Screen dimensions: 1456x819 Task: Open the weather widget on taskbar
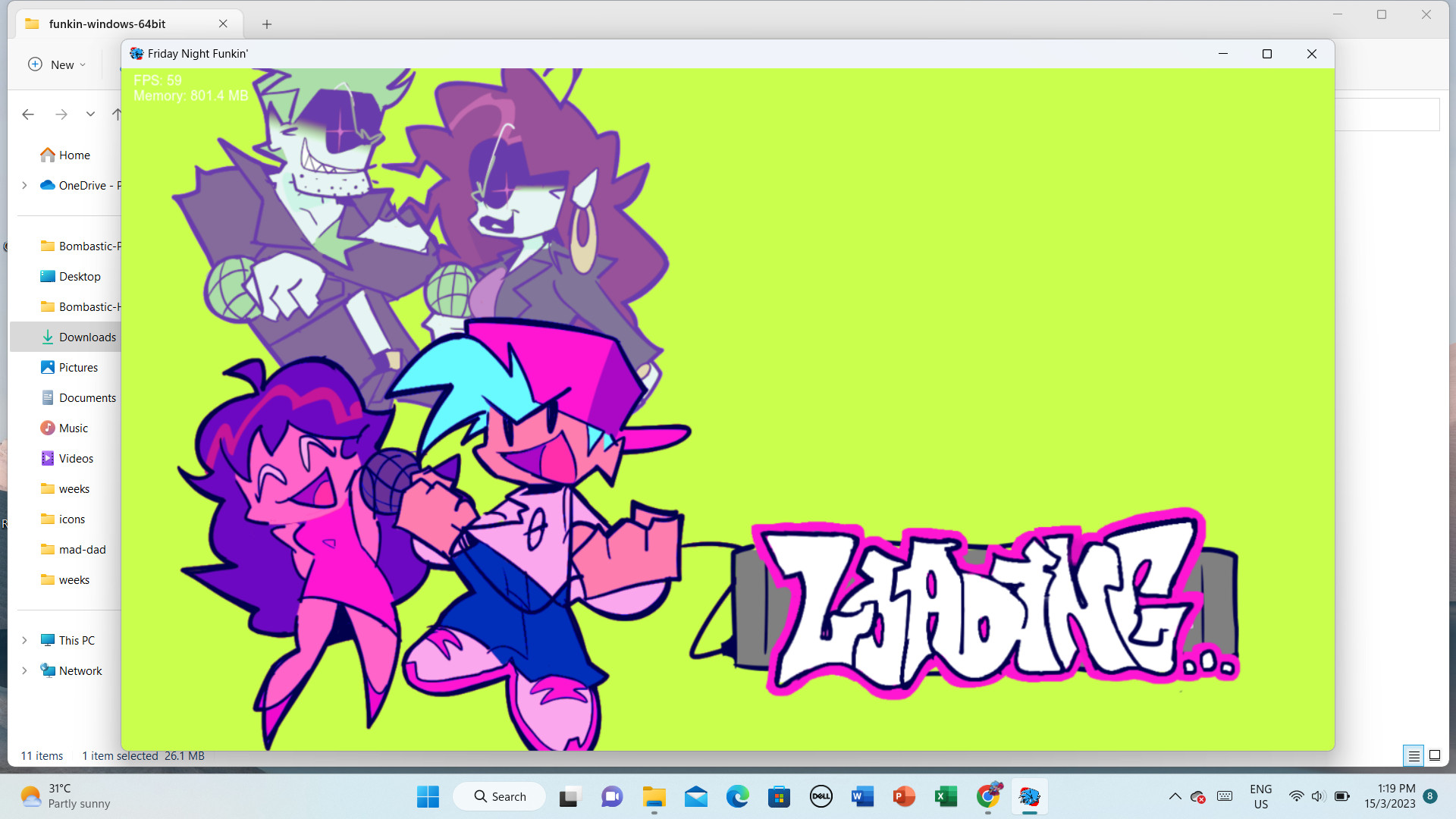(65, 796)
